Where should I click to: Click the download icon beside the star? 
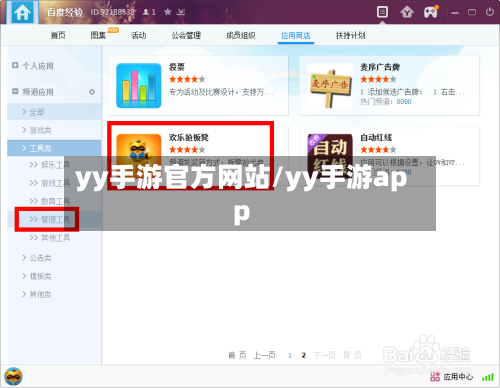[x=181, y=12]
